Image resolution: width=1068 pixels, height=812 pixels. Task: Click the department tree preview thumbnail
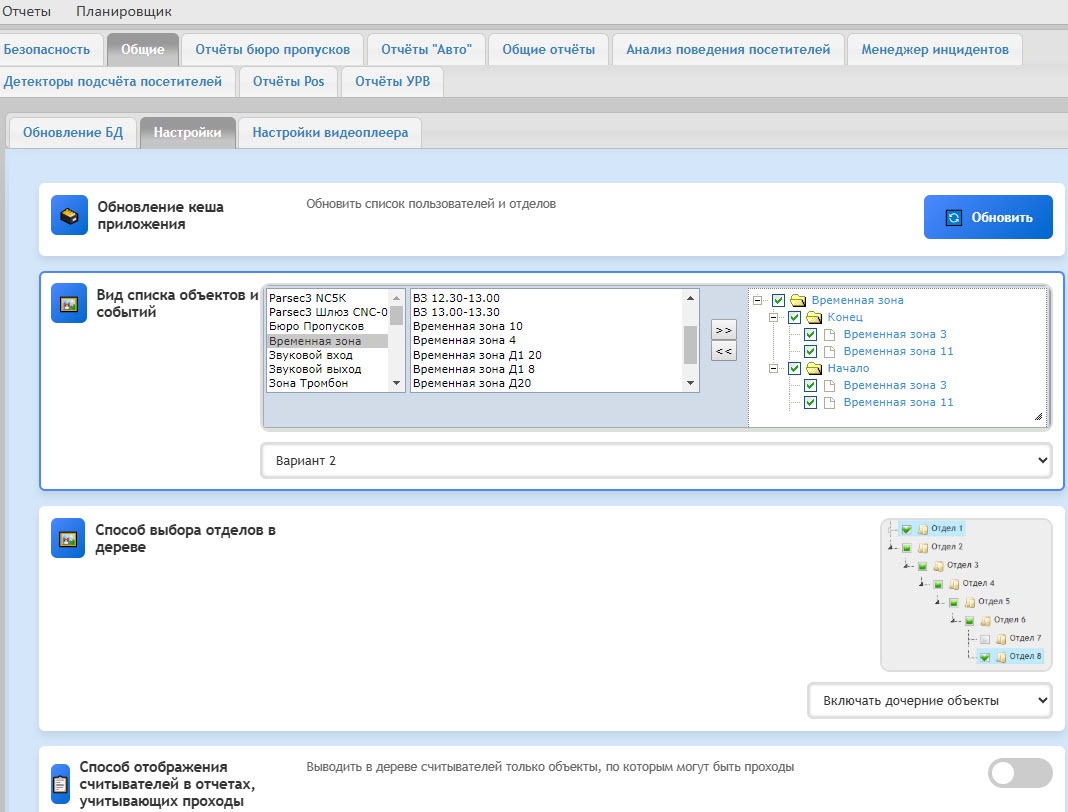click(967, 595)
